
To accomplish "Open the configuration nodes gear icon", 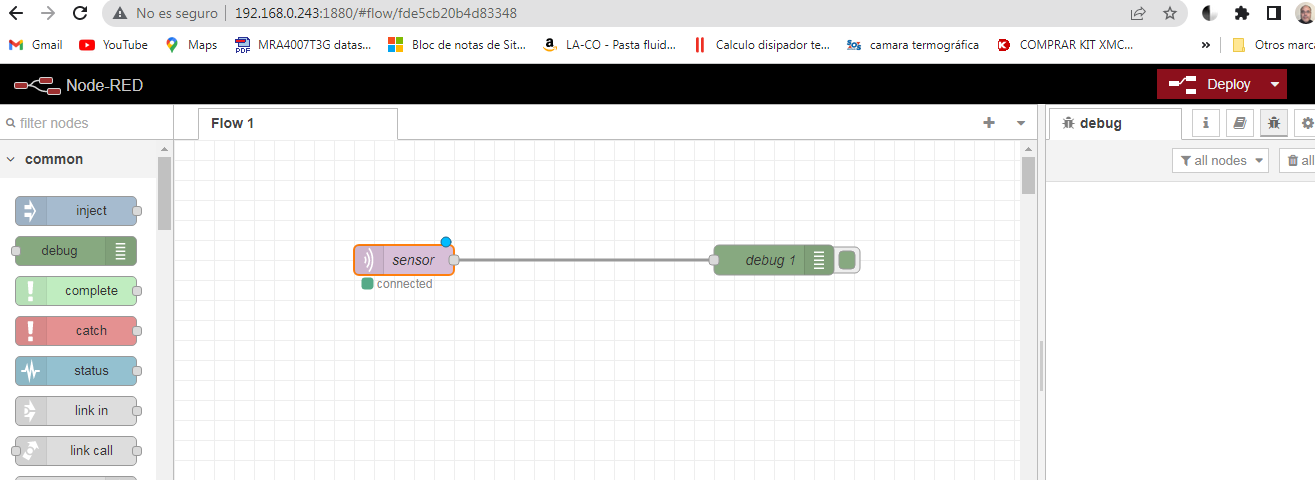I will 1305,123.
